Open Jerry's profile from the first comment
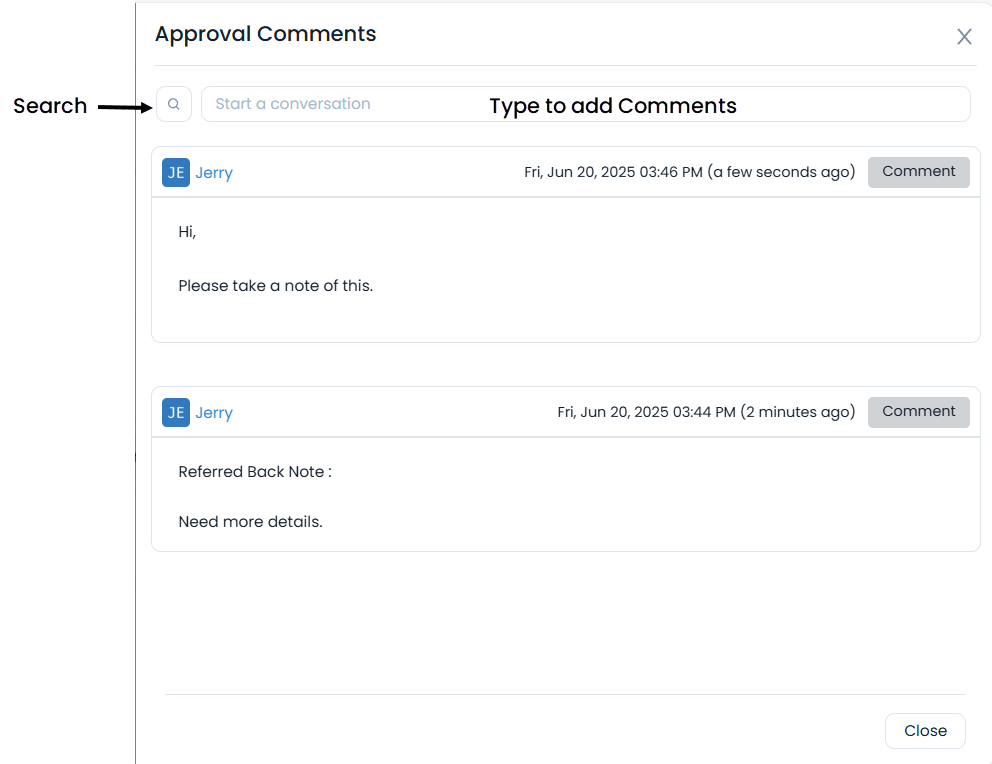992x764 pixels. (213, 172)
